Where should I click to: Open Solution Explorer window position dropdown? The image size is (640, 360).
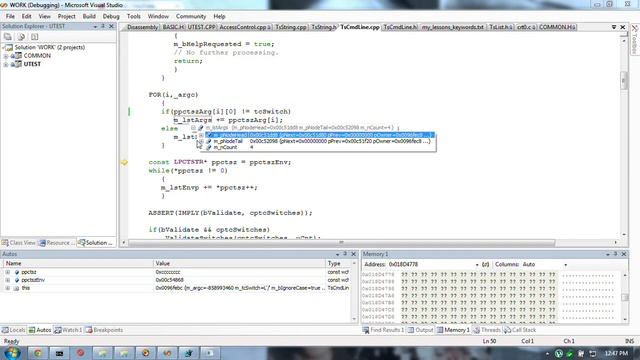[x=95, y=26]
